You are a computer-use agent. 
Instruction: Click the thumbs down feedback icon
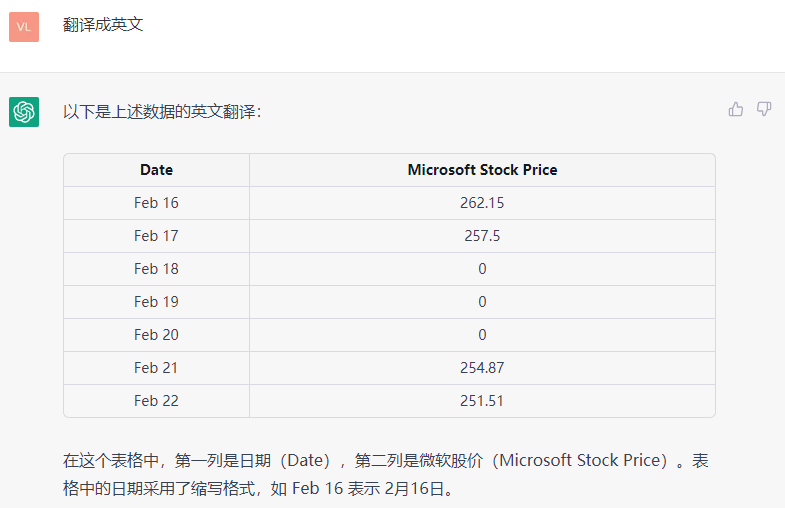(x=764, y=109)
